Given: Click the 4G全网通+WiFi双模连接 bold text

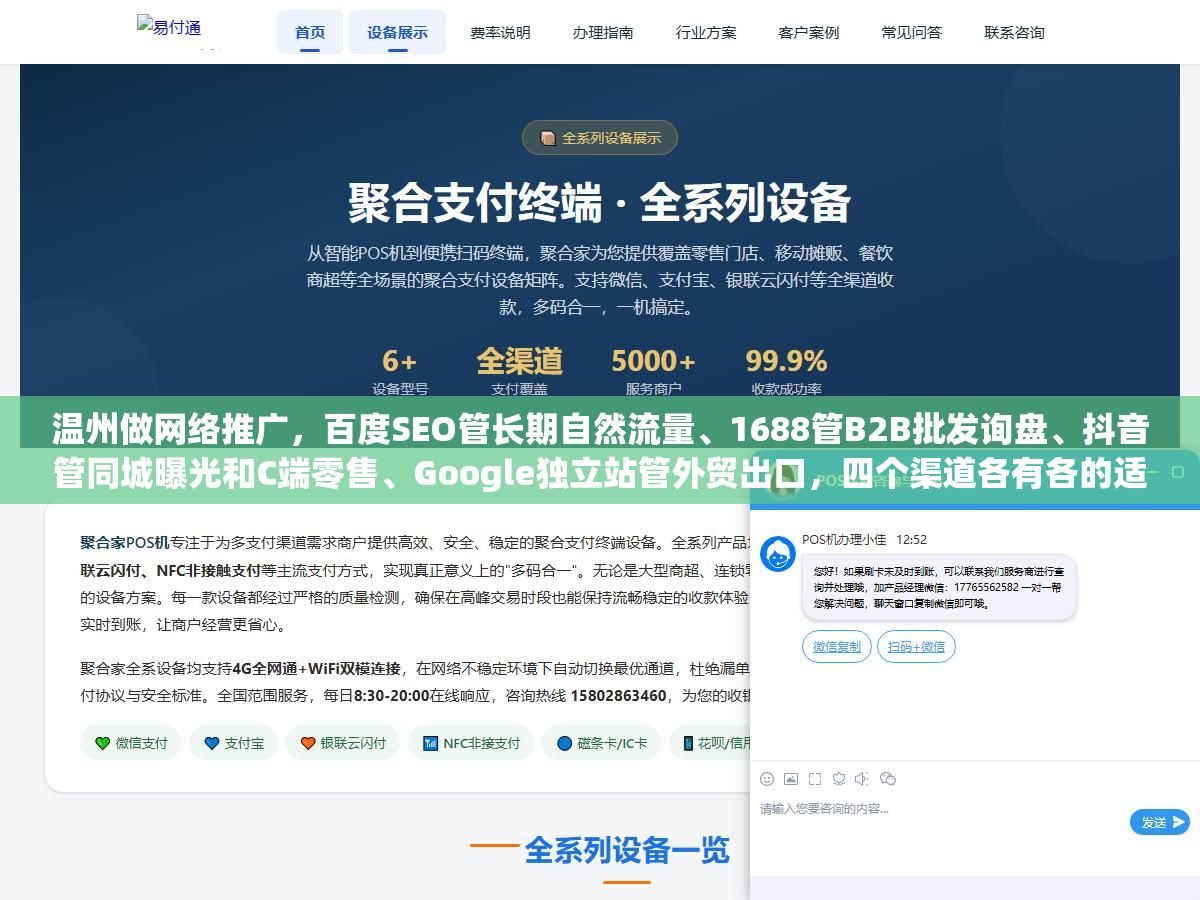Looking at the screenshot, I should (x=316, y=668).
